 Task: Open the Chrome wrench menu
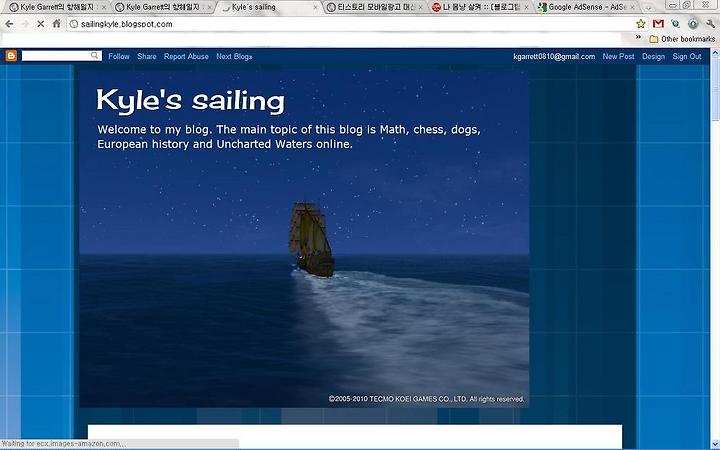710,23
